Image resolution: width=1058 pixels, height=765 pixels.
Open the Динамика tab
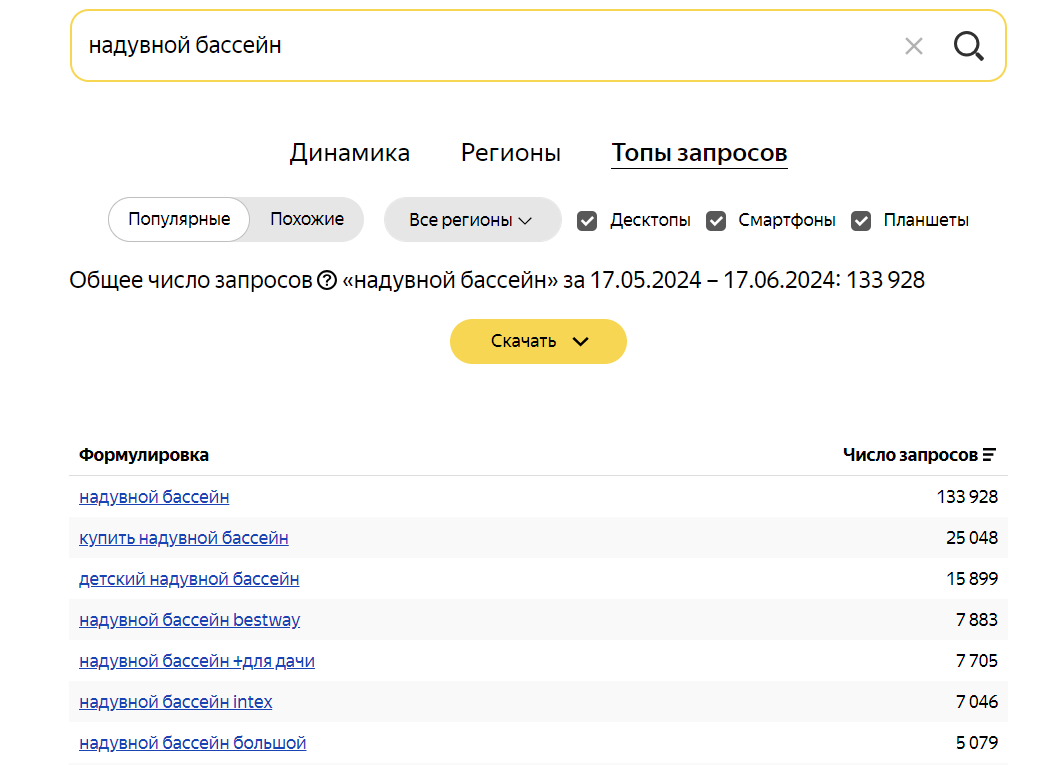click(350, 152)
